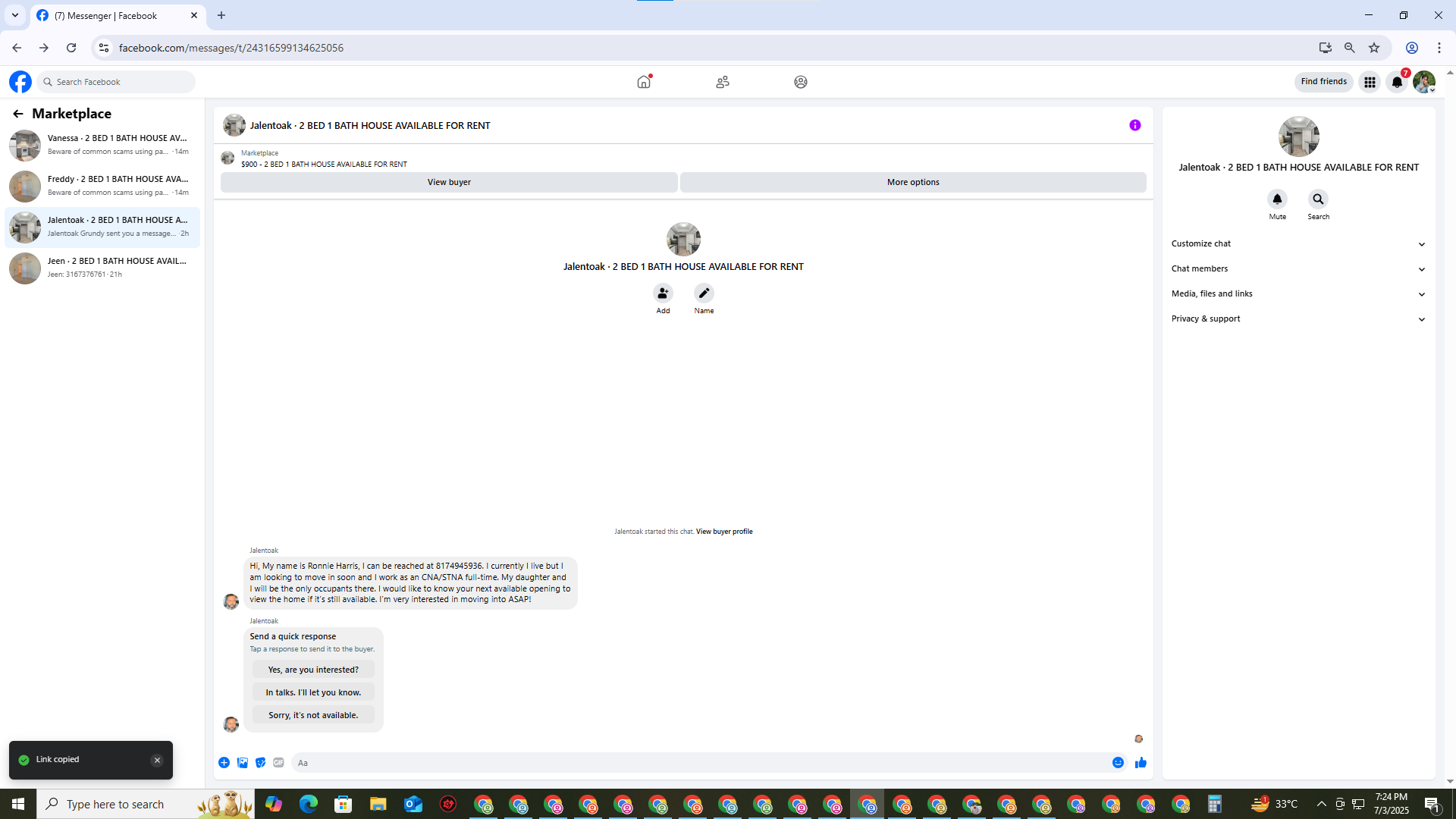Expand the Customize chat section
The image size is (1456, 819).
(1298, 243)
